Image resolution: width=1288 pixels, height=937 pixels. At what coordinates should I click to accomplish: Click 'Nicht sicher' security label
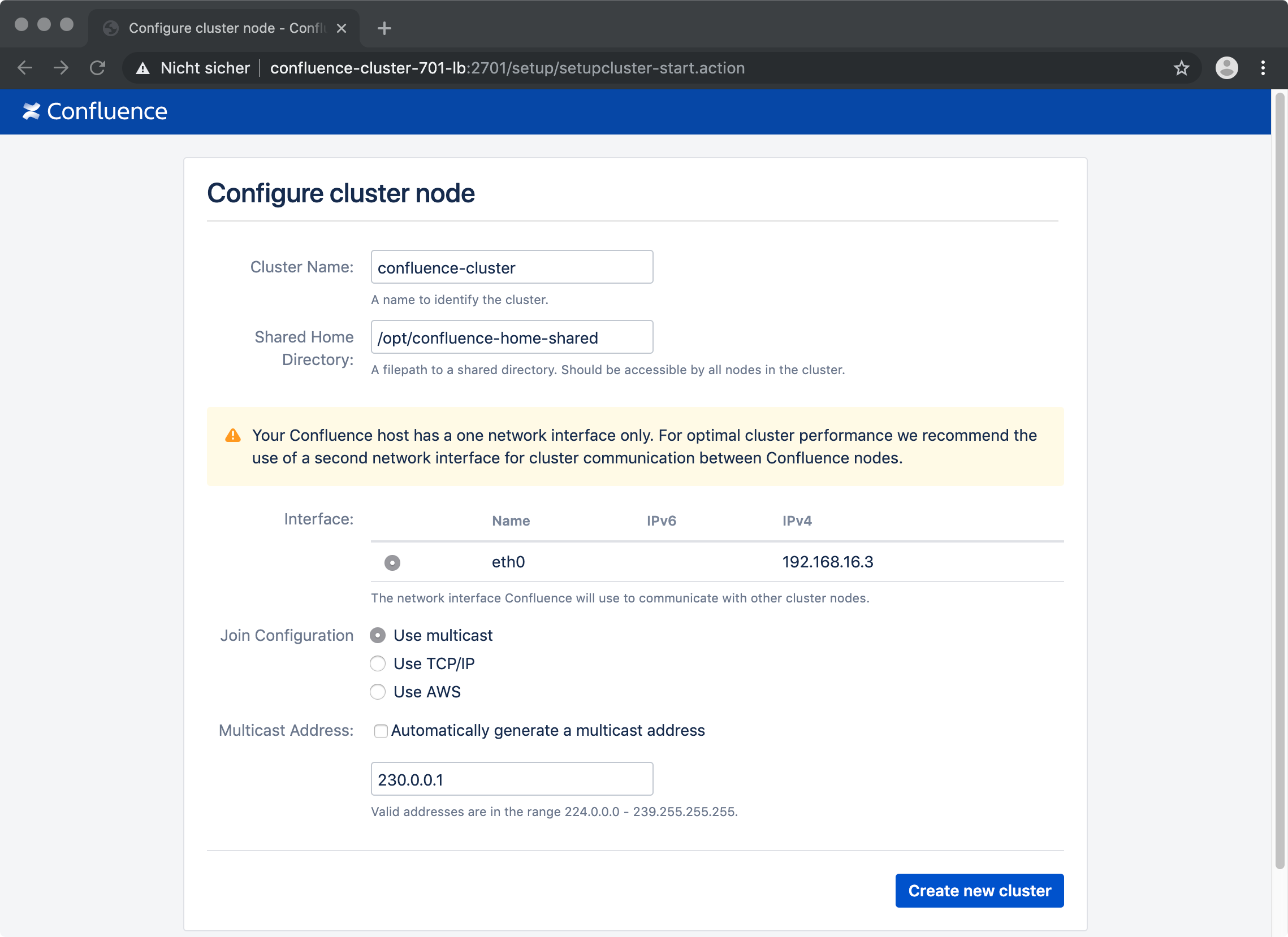pos(205,68)
